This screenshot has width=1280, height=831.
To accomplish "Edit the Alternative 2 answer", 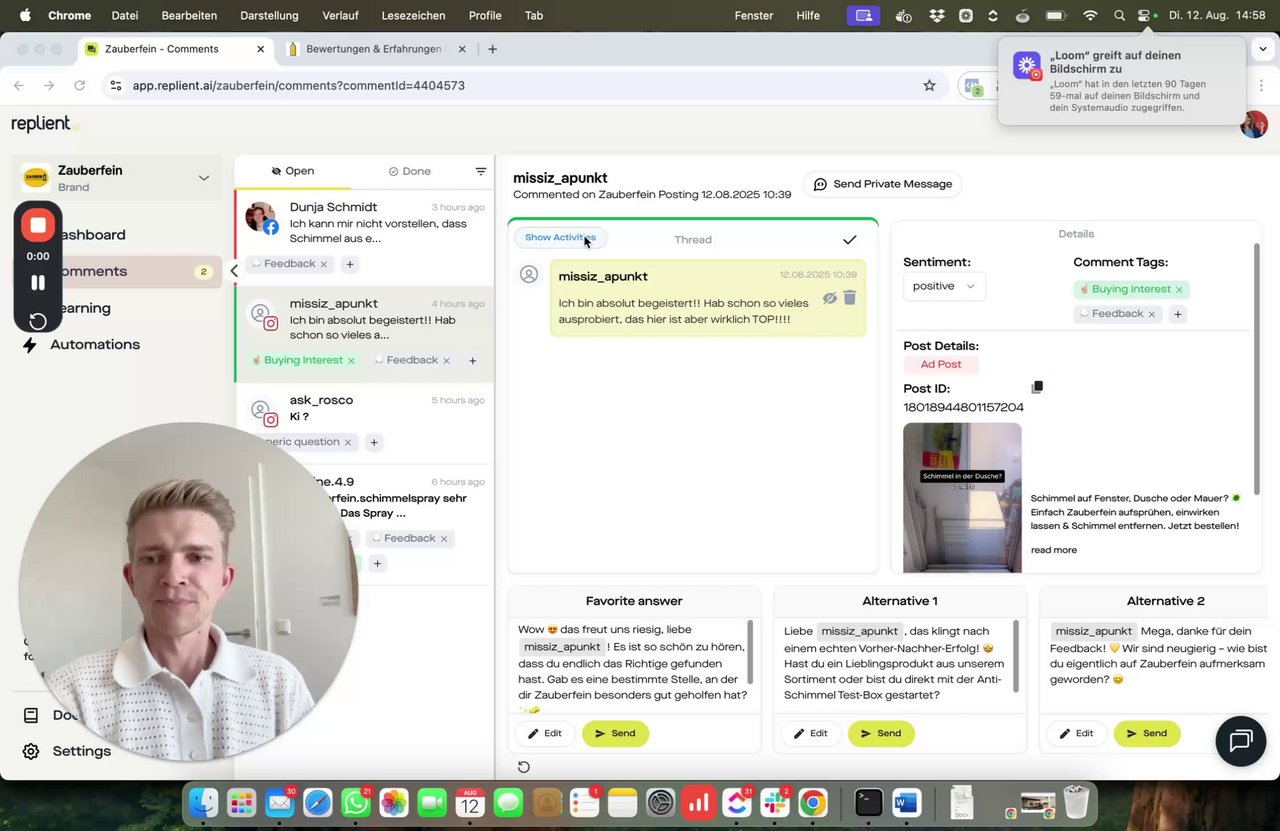I will tap(1077, 733).
